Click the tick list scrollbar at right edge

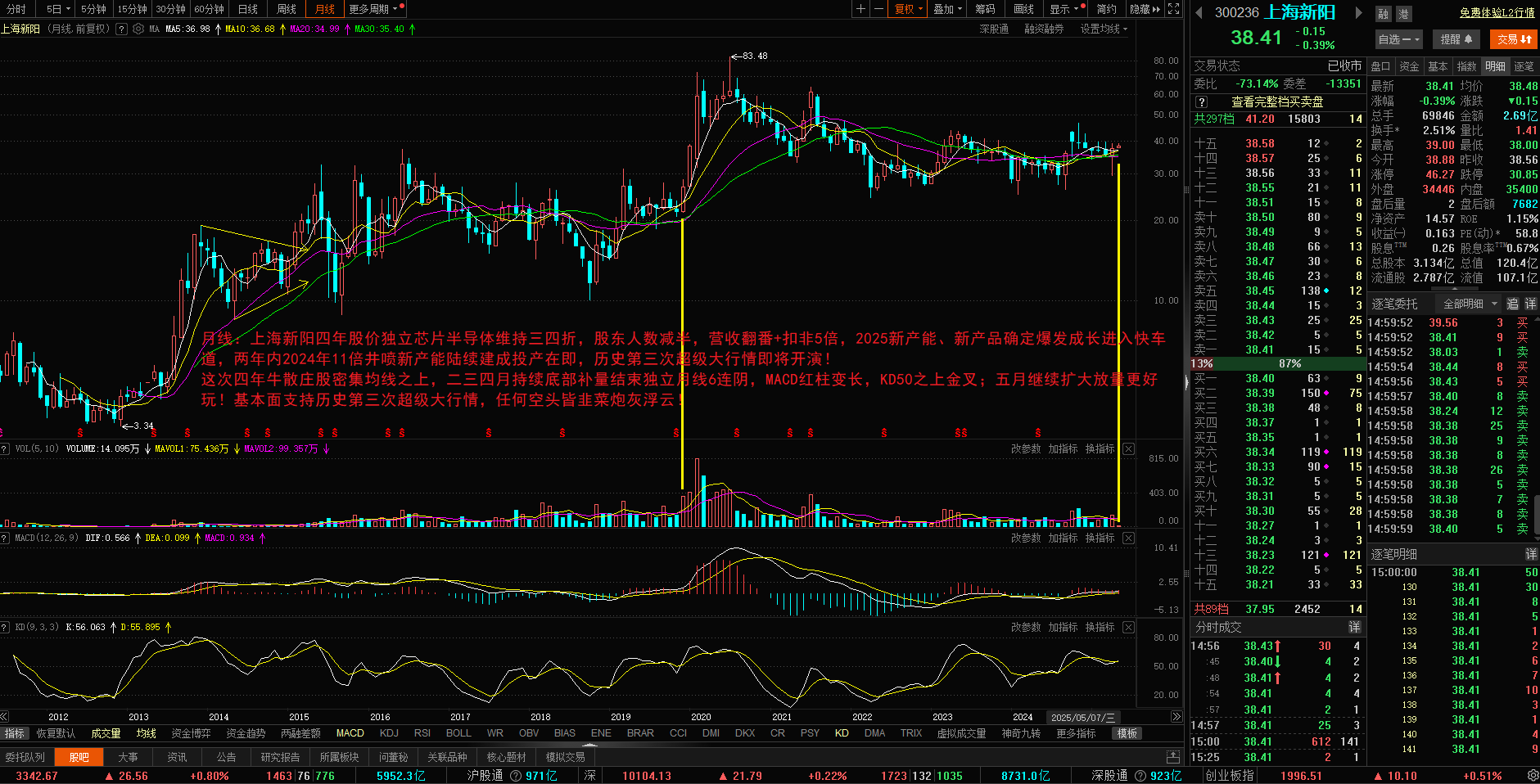point(1536,516)
